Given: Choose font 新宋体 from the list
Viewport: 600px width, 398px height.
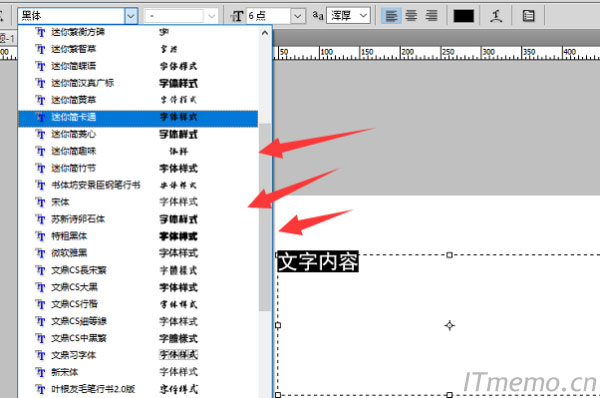Looking at the screenshot, I should click(138, 372).
